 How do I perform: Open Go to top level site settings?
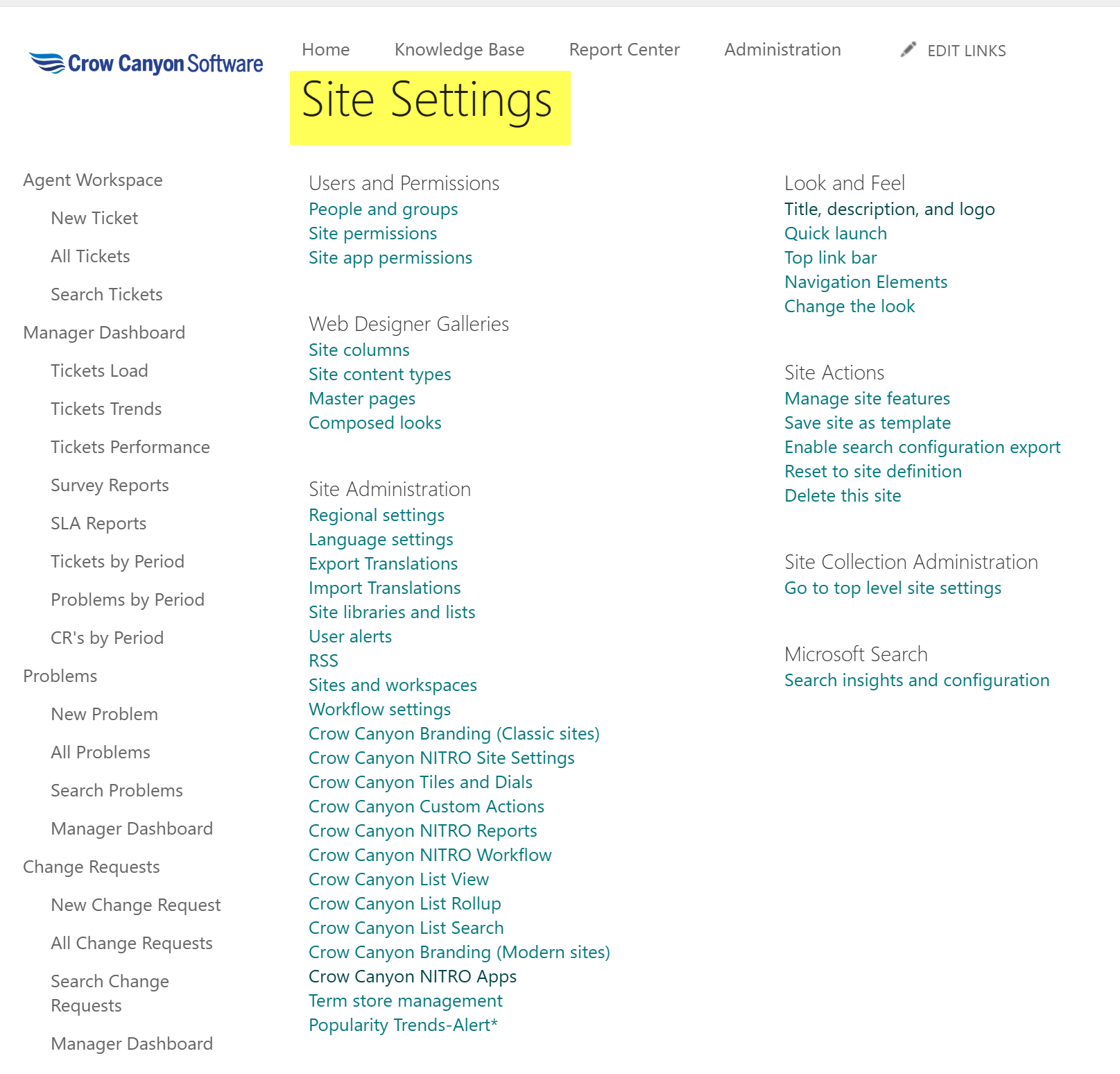(x=893, y=588)
